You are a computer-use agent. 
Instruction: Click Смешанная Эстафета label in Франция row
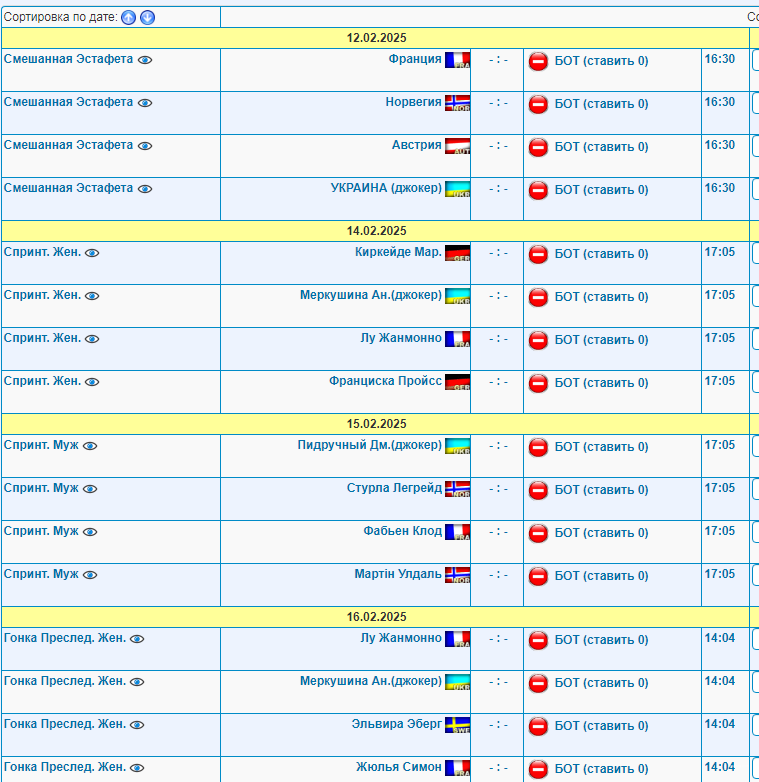tap(68, 59)
